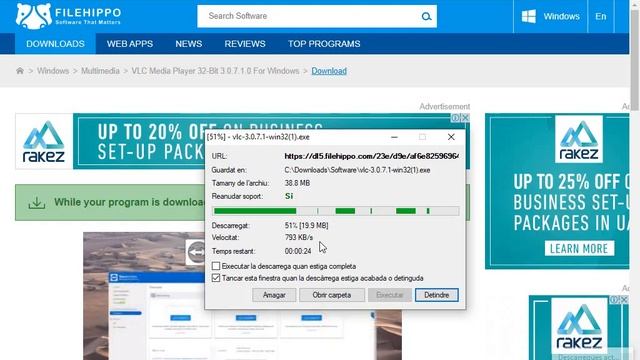The height and width of the screenshot is (360, 640).
Task: Click the search magnifier icon
Action: click(426, 16)
